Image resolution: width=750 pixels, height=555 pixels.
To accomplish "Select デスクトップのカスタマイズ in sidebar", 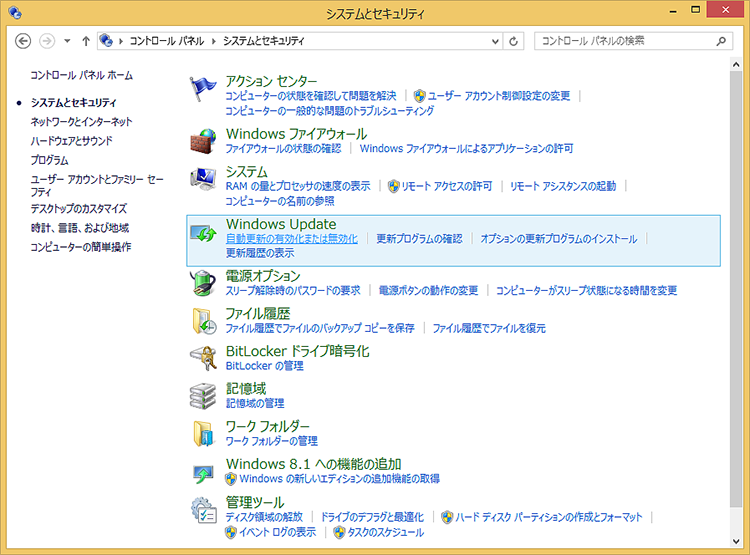I will pos(79,209).
